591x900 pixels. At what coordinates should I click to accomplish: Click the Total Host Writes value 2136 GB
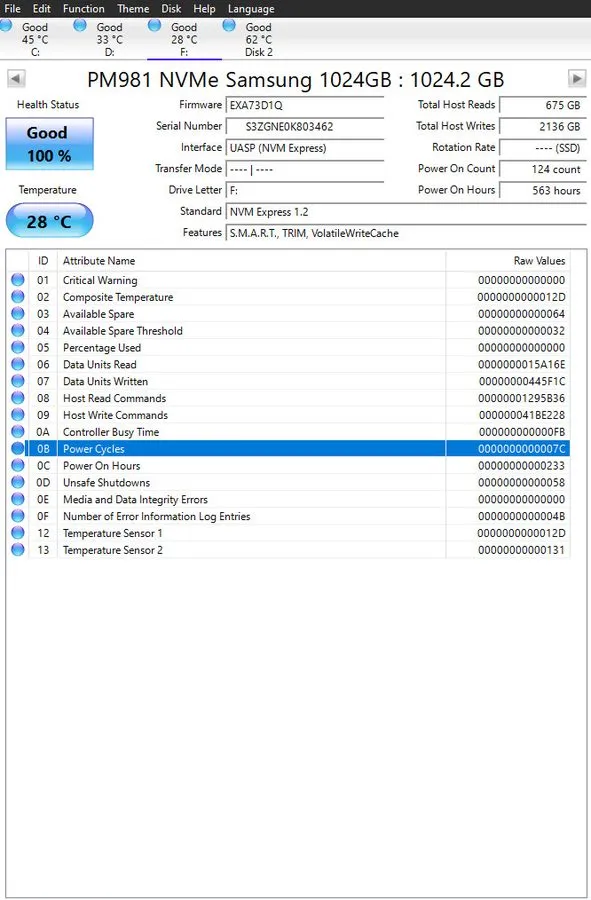click(x=543, y=126)
